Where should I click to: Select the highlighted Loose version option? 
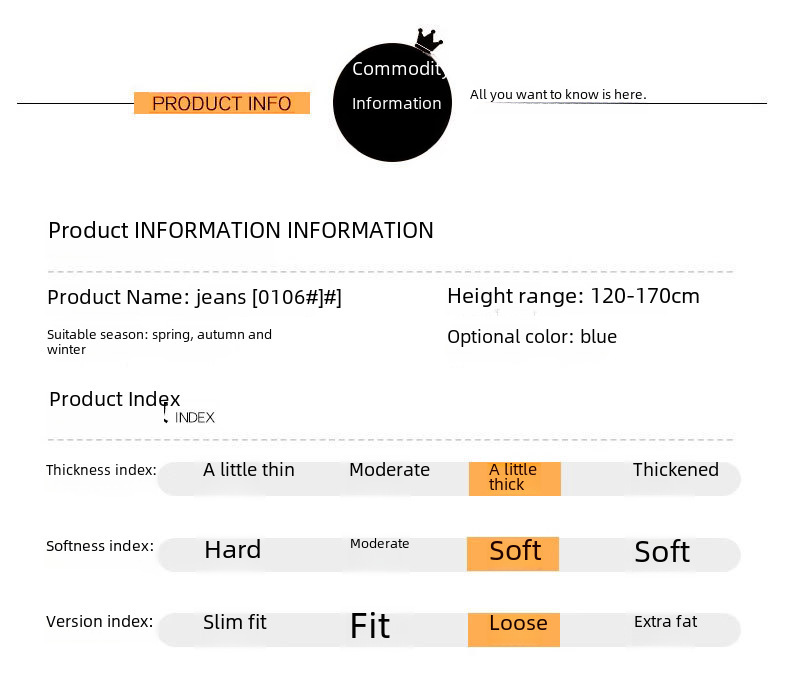click(x=517, y=624)
